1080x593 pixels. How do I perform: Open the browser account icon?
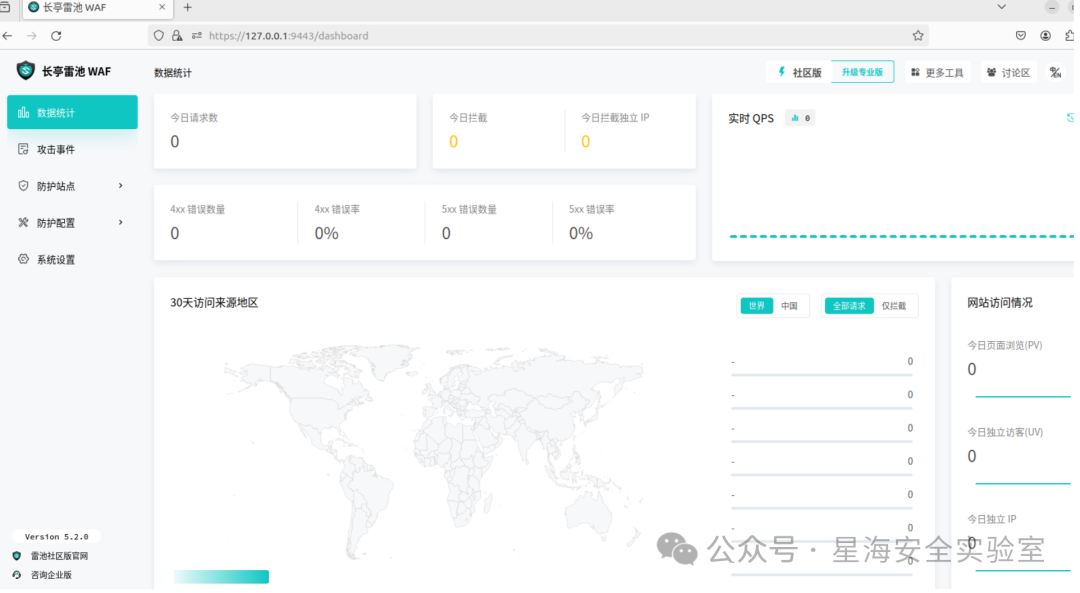click(1046, 36)
